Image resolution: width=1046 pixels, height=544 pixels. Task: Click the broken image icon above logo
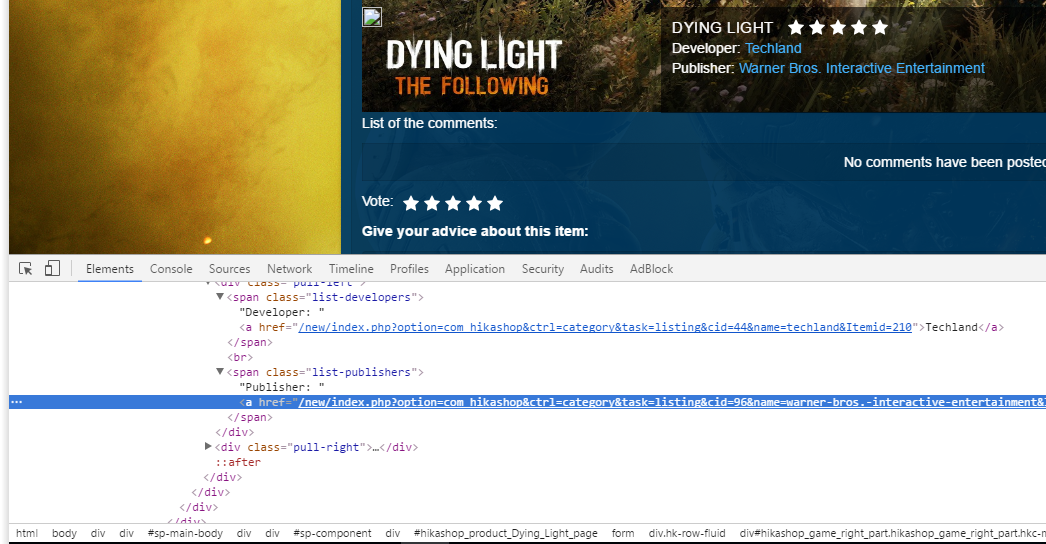click(372, 17)
